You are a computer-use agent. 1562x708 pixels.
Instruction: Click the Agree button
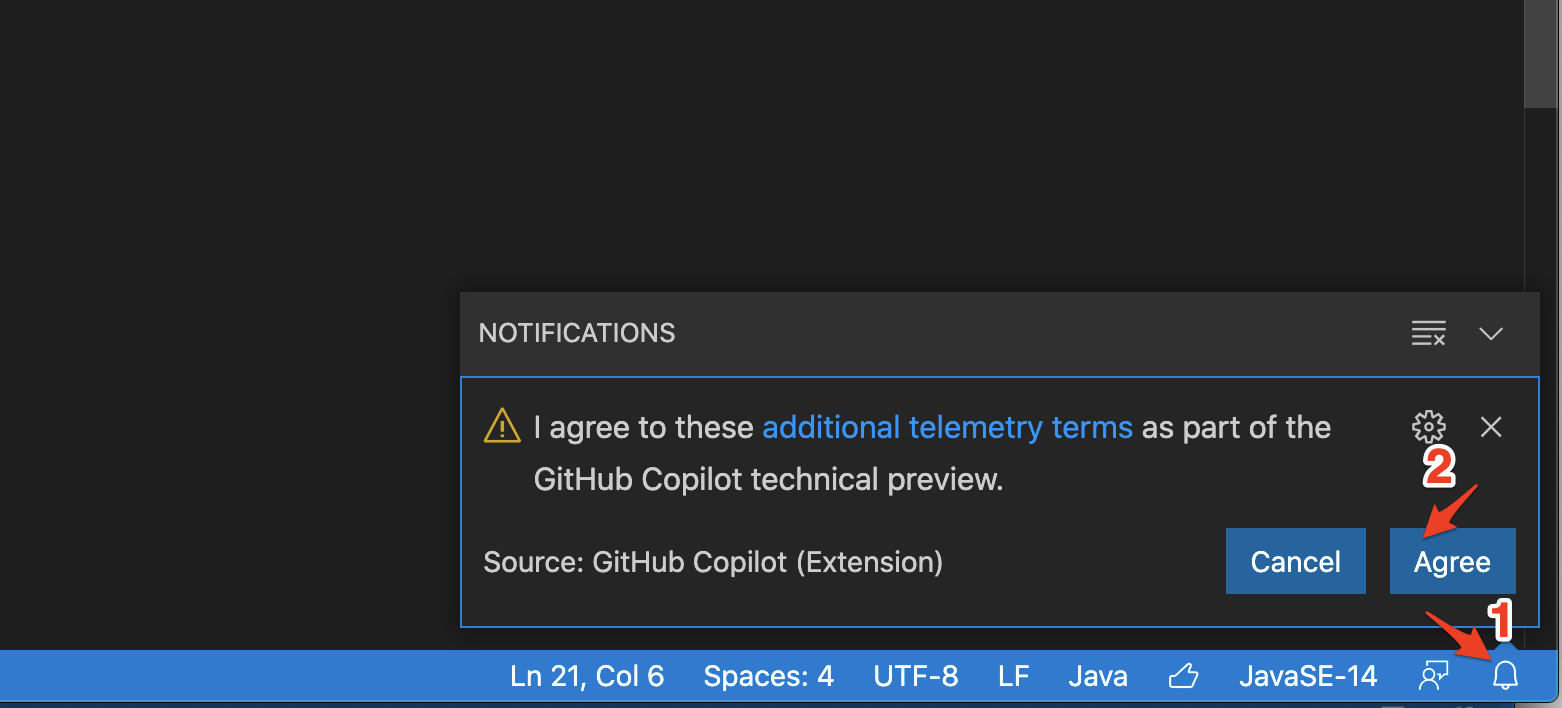pos(1452,561)
